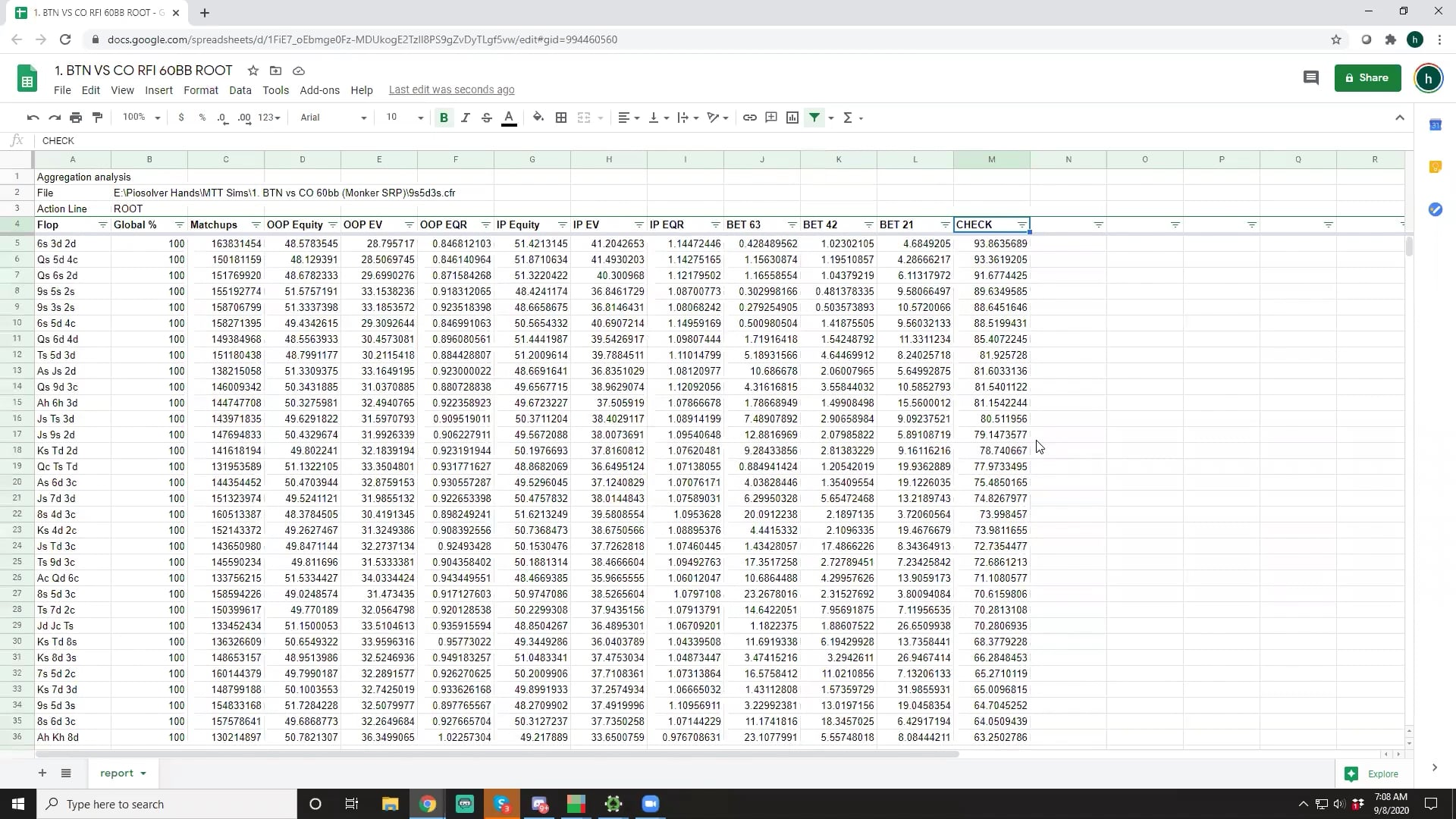This screenshot has height=819, width=1456.
Task: Open 'Last edit was seconds ago' link
Action: click(451, 89)
